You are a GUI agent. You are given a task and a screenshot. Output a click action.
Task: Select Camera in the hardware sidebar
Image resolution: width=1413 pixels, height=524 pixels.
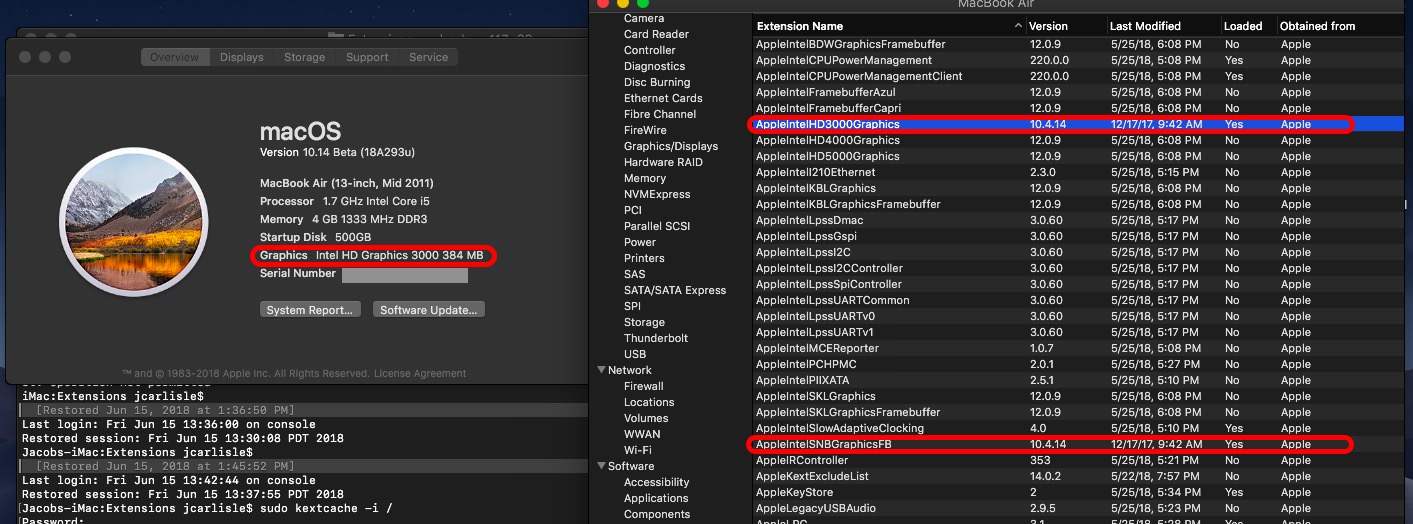coord(644,18)
